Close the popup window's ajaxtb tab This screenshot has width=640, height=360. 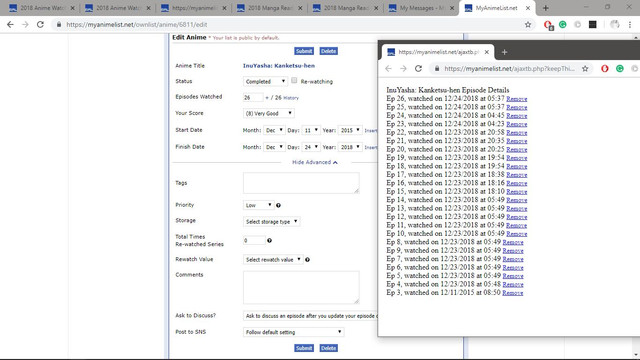pyautogui.click(x=487, y=52)
